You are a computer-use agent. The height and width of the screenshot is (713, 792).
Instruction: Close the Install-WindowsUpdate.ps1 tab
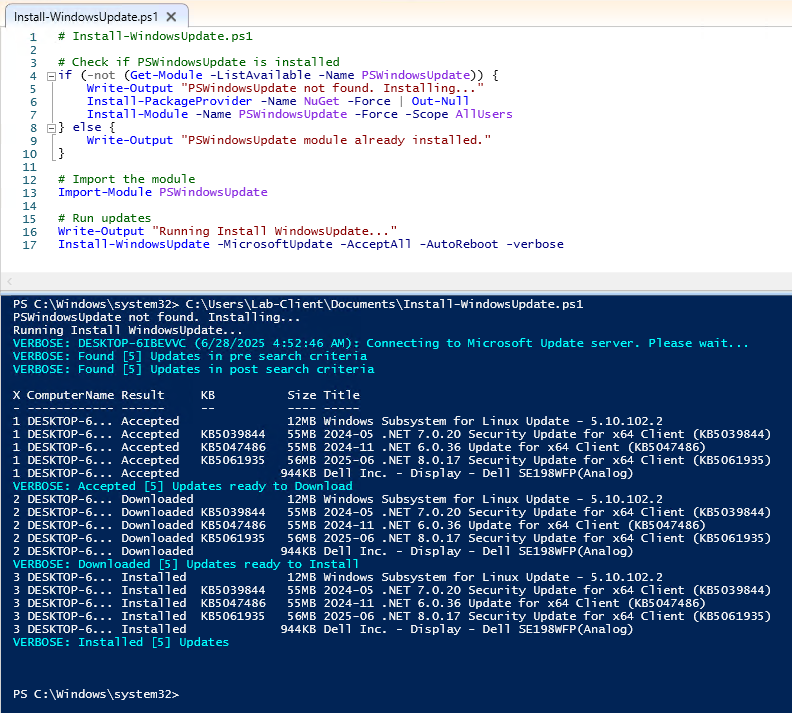point(171,17)
